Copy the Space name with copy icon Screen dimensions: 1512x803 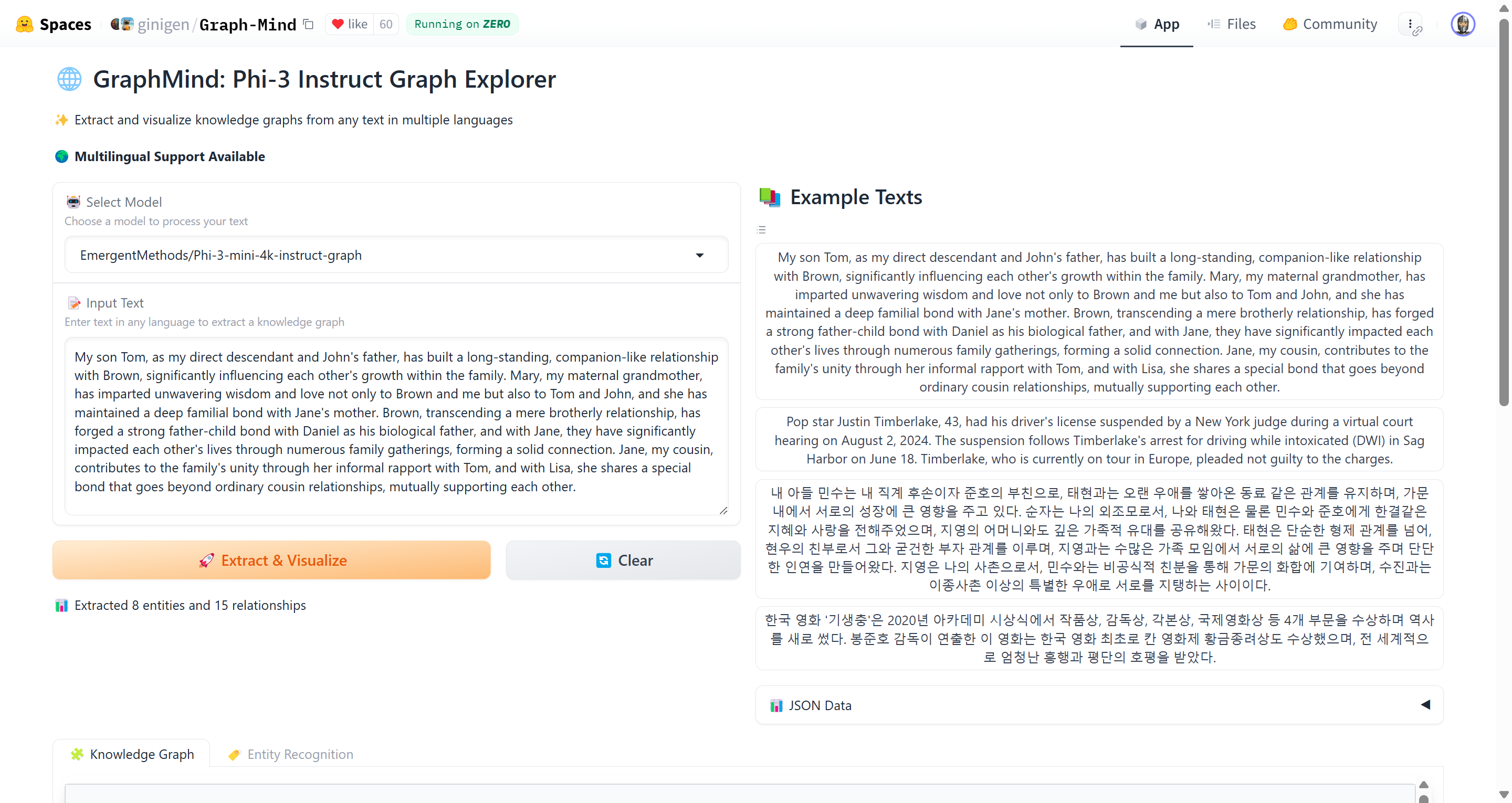[x=308, y=24]
